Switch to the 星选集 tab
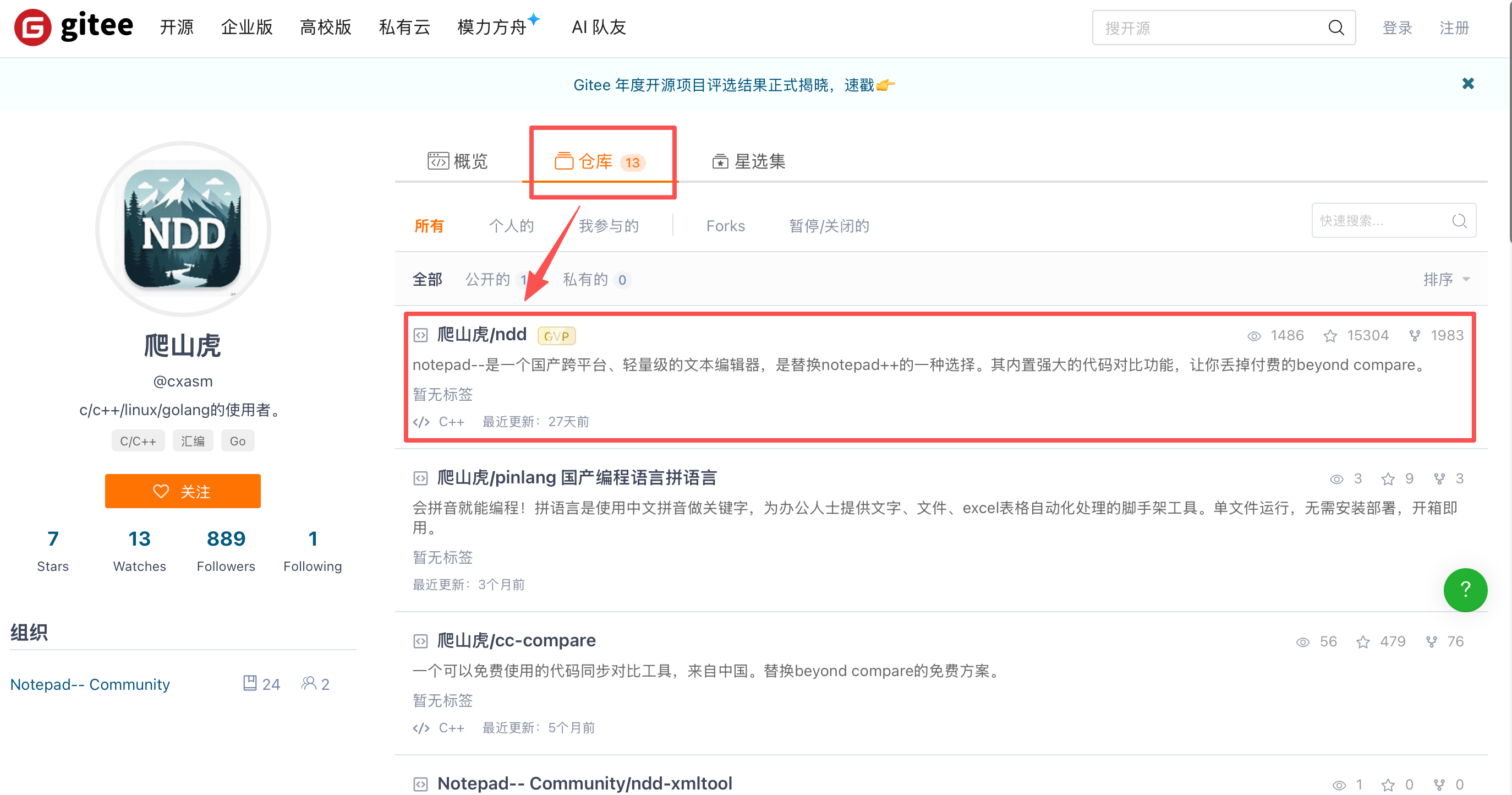Screen dimensions: 1512x795 coord(748,161)
